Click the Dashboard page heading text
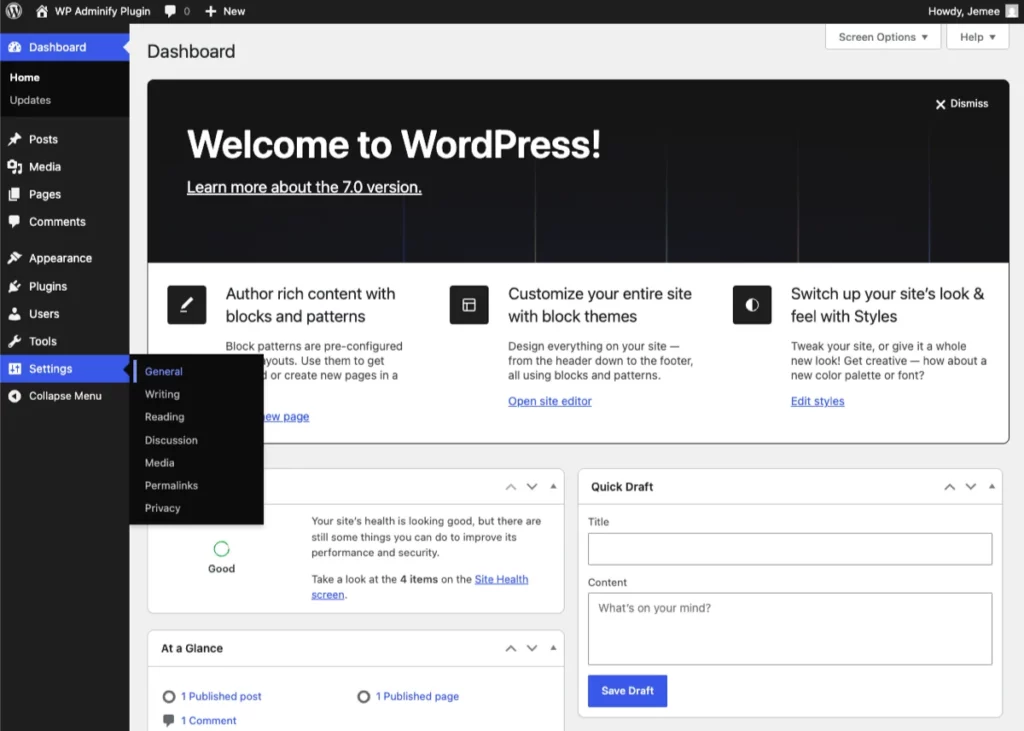This screenshot has height=731, width=1024. (x=191, y=52)
